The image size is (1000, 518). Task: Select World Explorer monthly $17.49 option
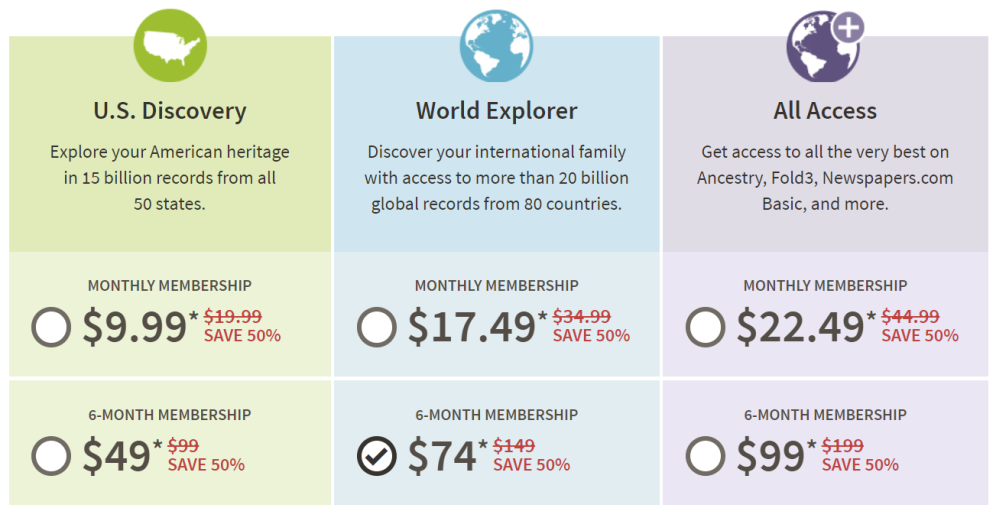[x=377, y=327]
